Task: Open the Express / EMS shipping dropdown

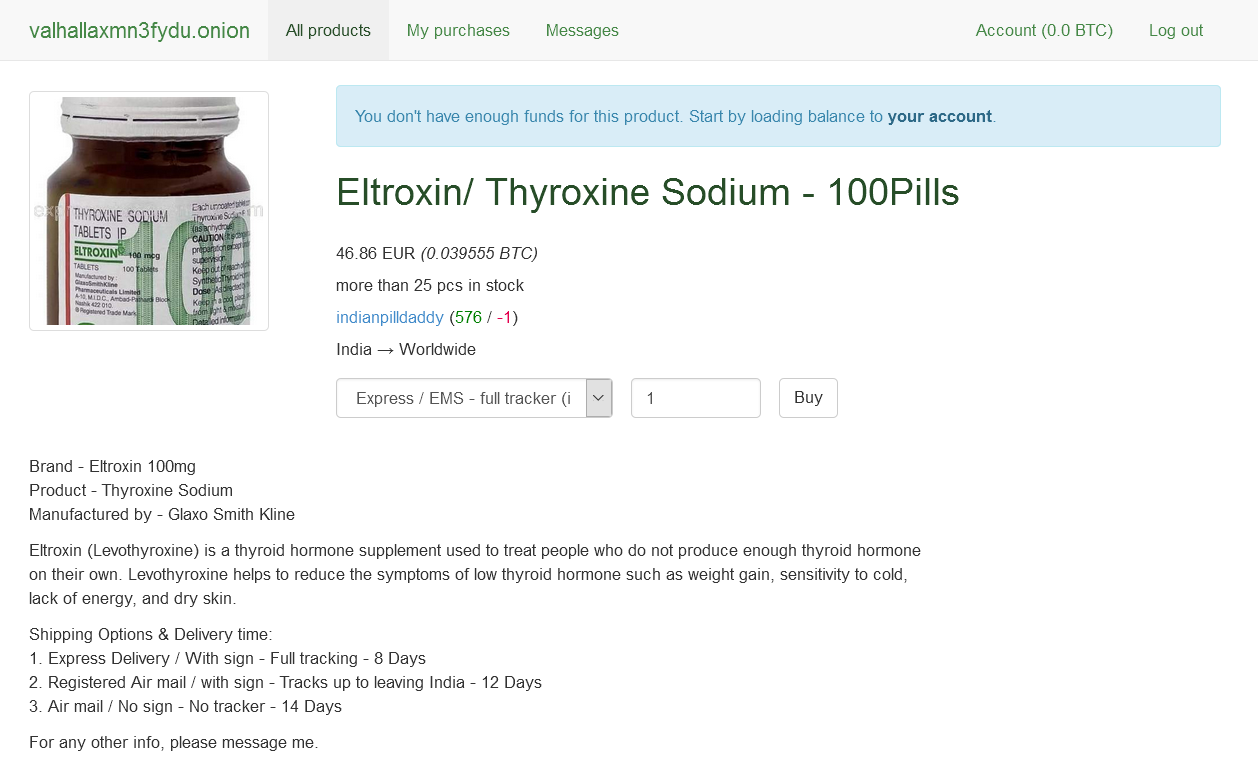Action: (x=474, y=398)
